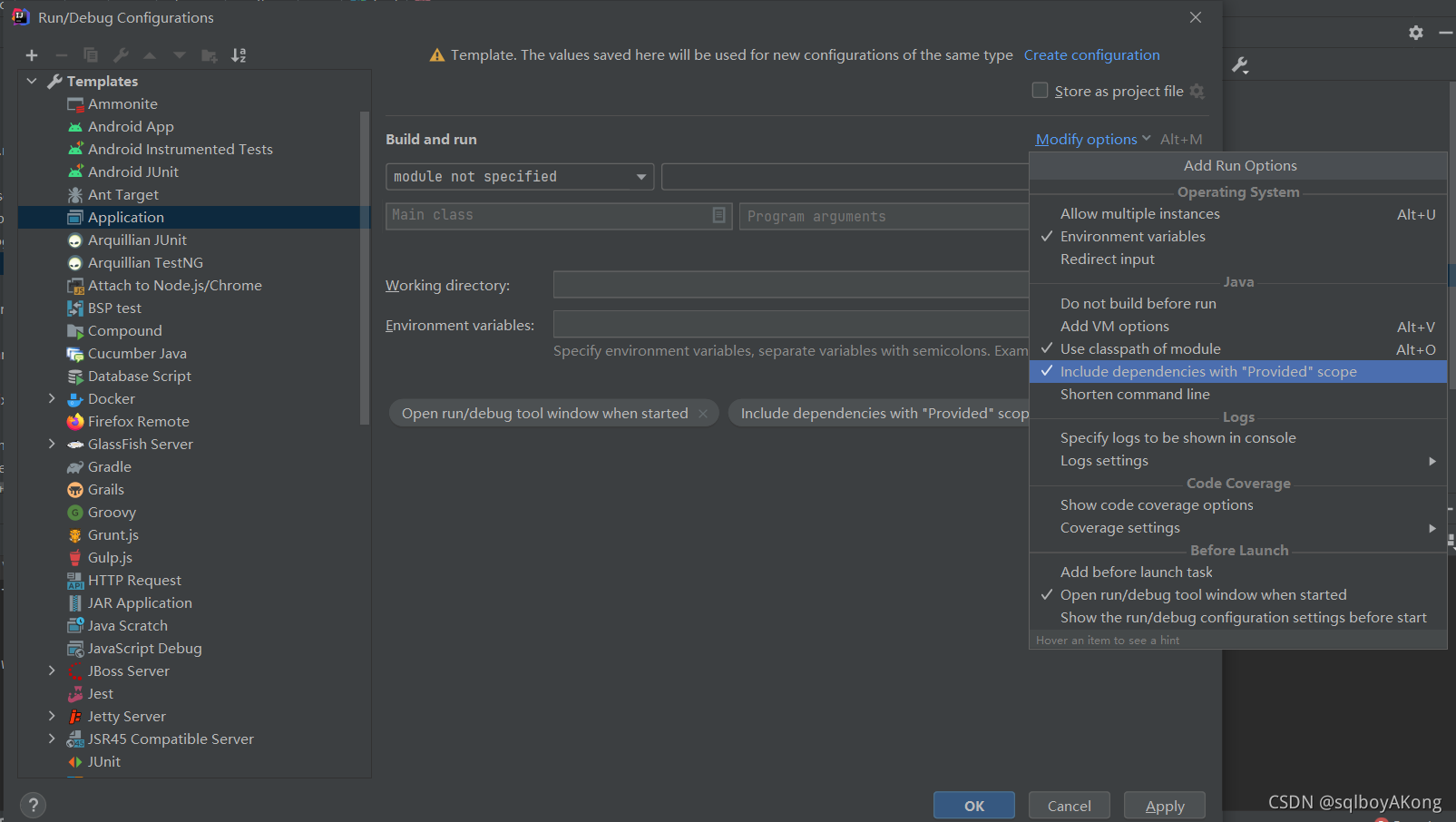Toggle Environment variables option off

coord(1237,237)
